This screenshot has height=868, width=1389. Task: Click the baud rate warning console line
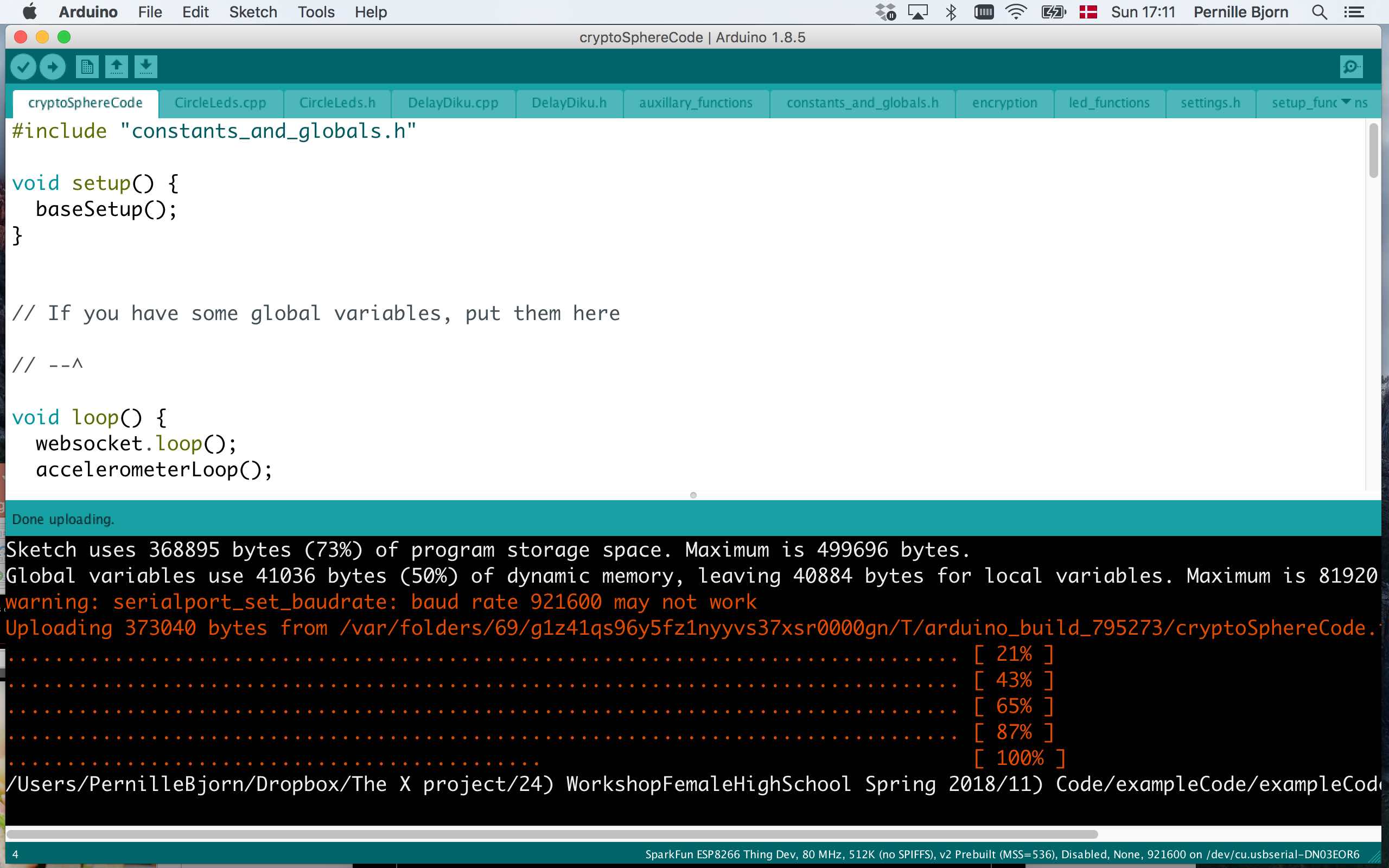[x=381, y=602]
